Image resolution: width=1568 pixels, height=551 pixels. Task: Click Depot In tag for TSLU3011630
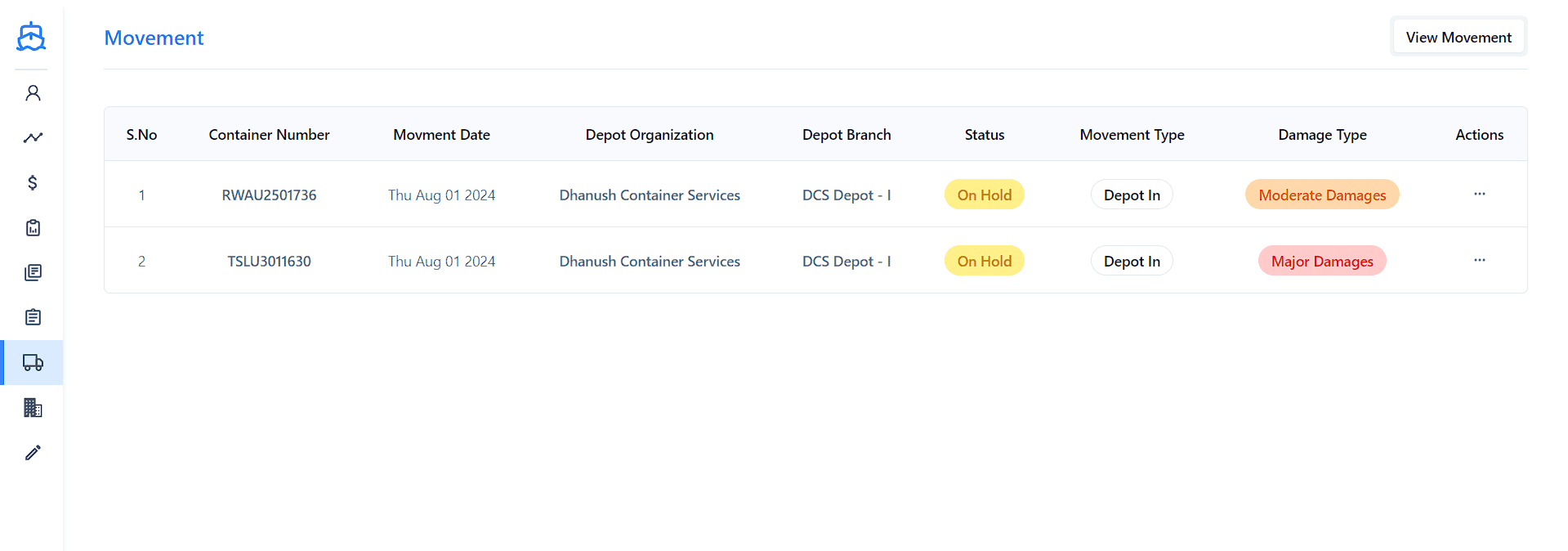pyautogui.click(x=1131, y=262)
